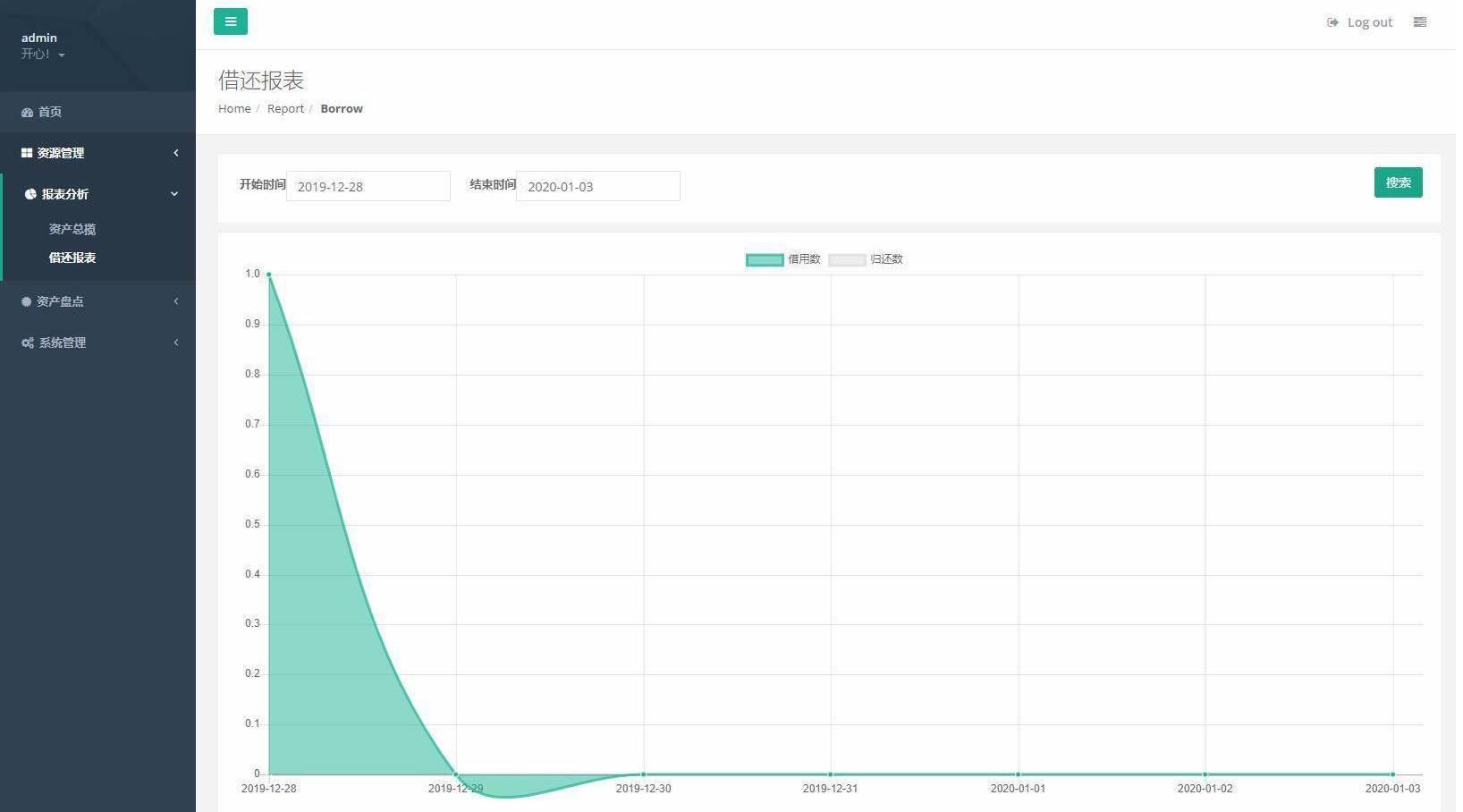Click the 借用数 legend label
This screenshot has height=812, width=1463.
[x=804, y=259]
